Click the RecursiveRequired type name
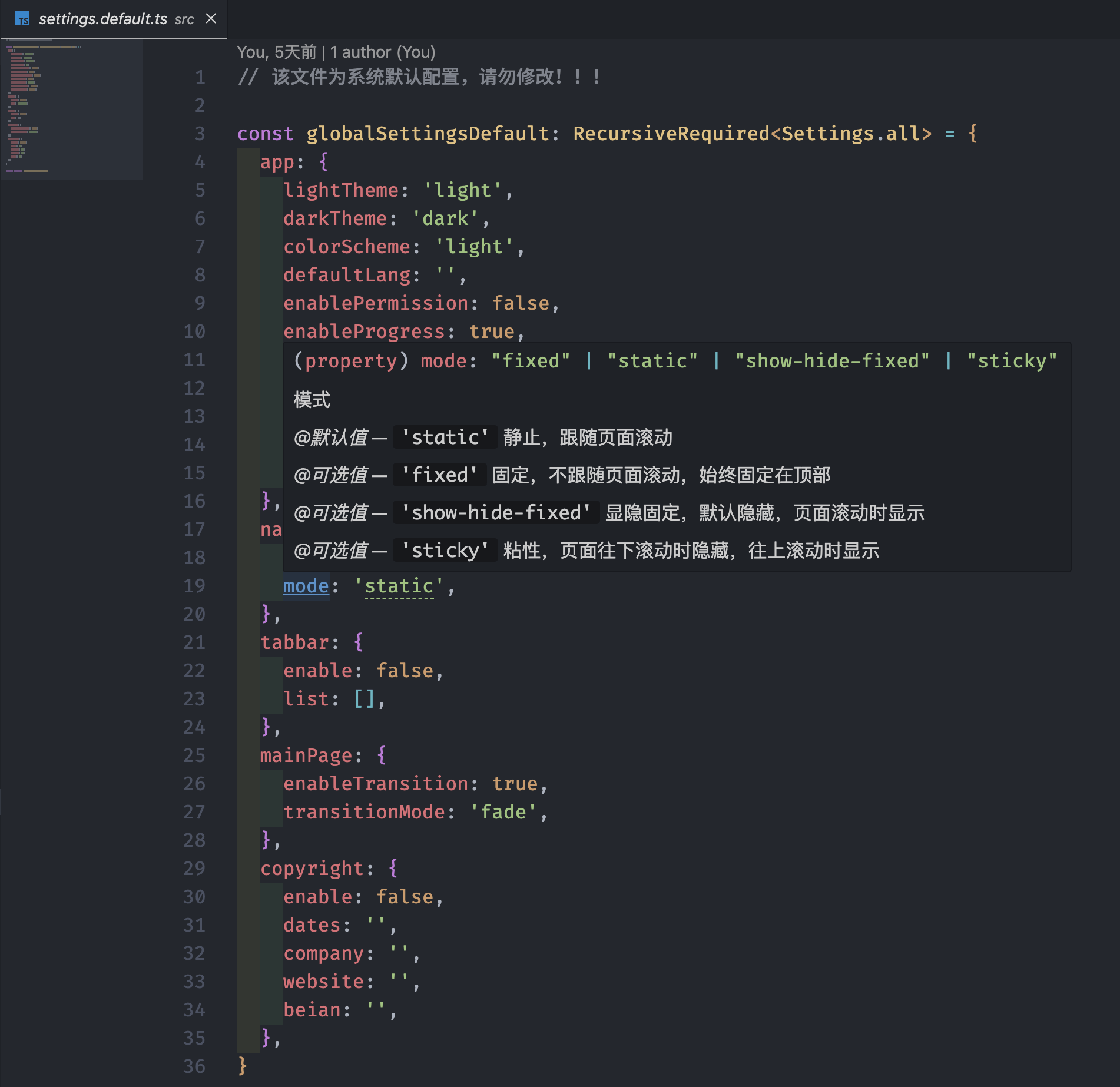The image size is (1120, 1087). point(671,134)
